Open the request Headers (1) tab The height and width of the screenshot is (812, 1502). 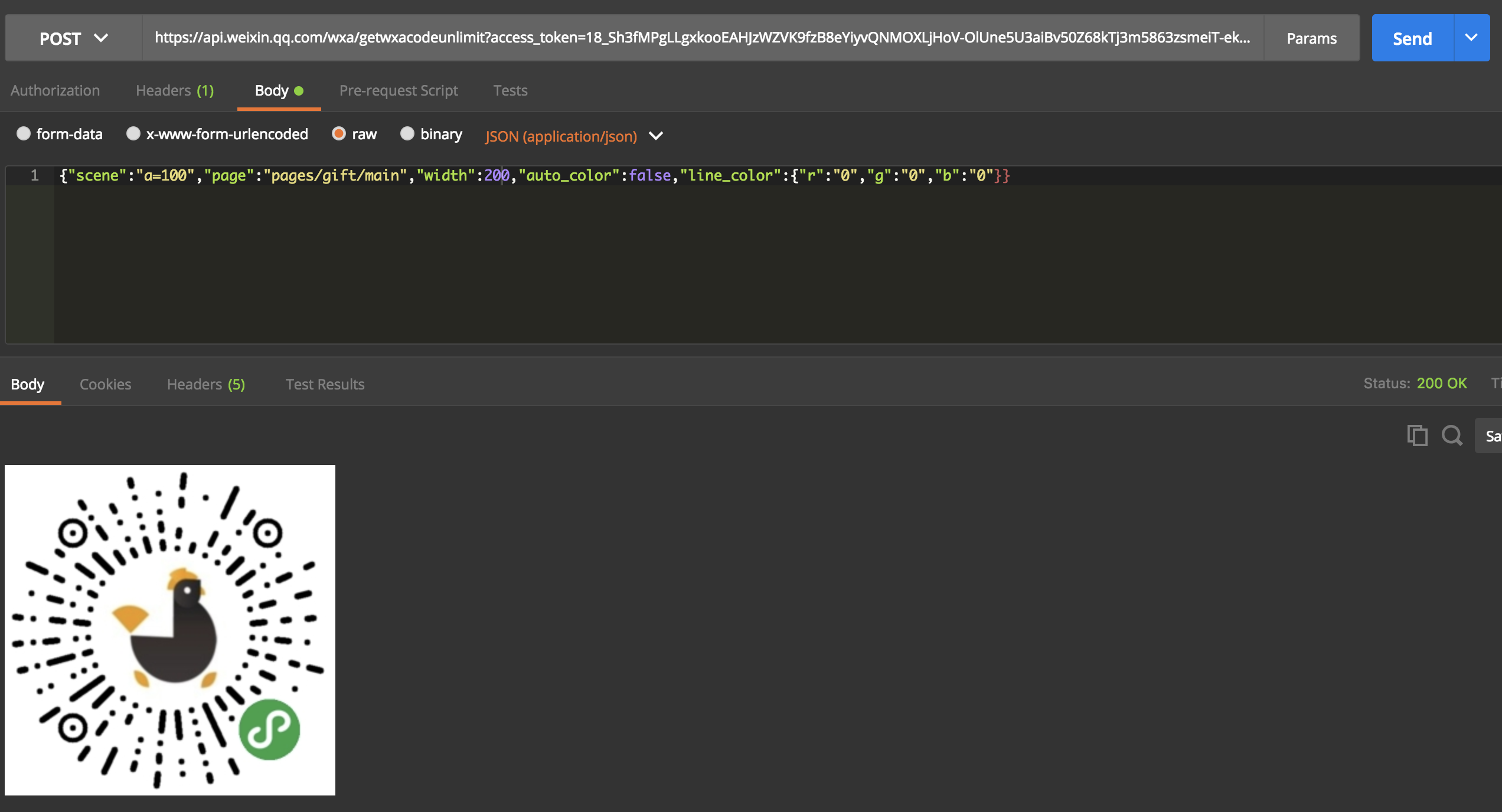pos(175,91)
